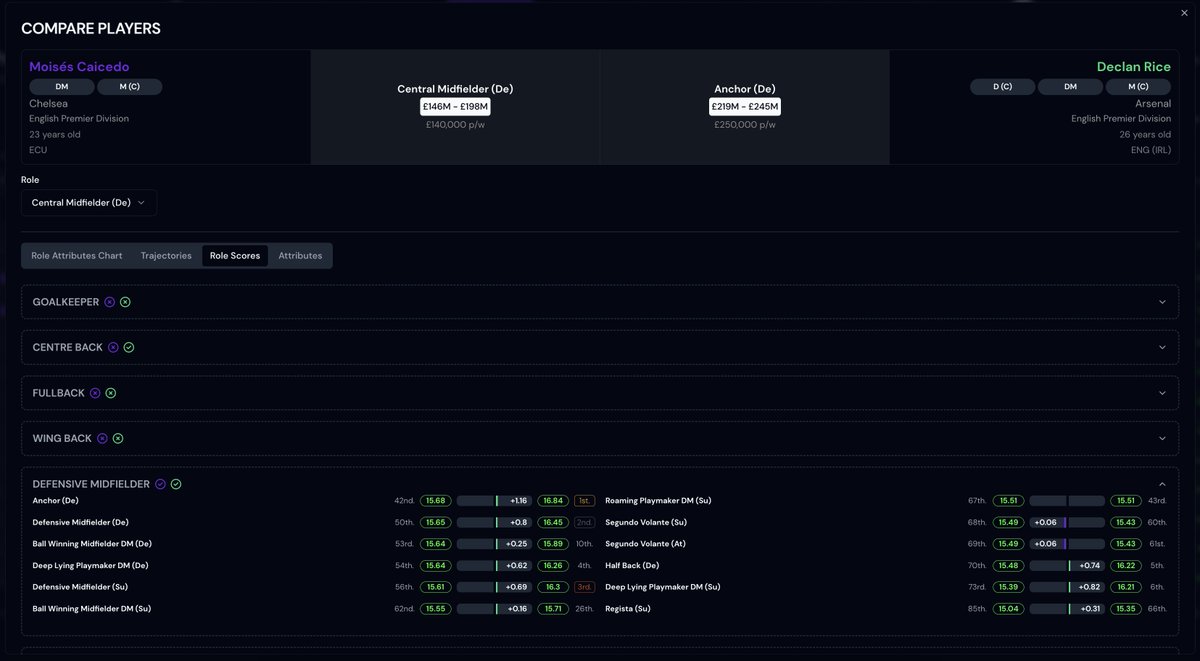Image resolution: width=1200 pixels, height=661 pixels.
Task: Click Roaming Playmaker DM (Su) label
Action: click(x=658, y=501)
